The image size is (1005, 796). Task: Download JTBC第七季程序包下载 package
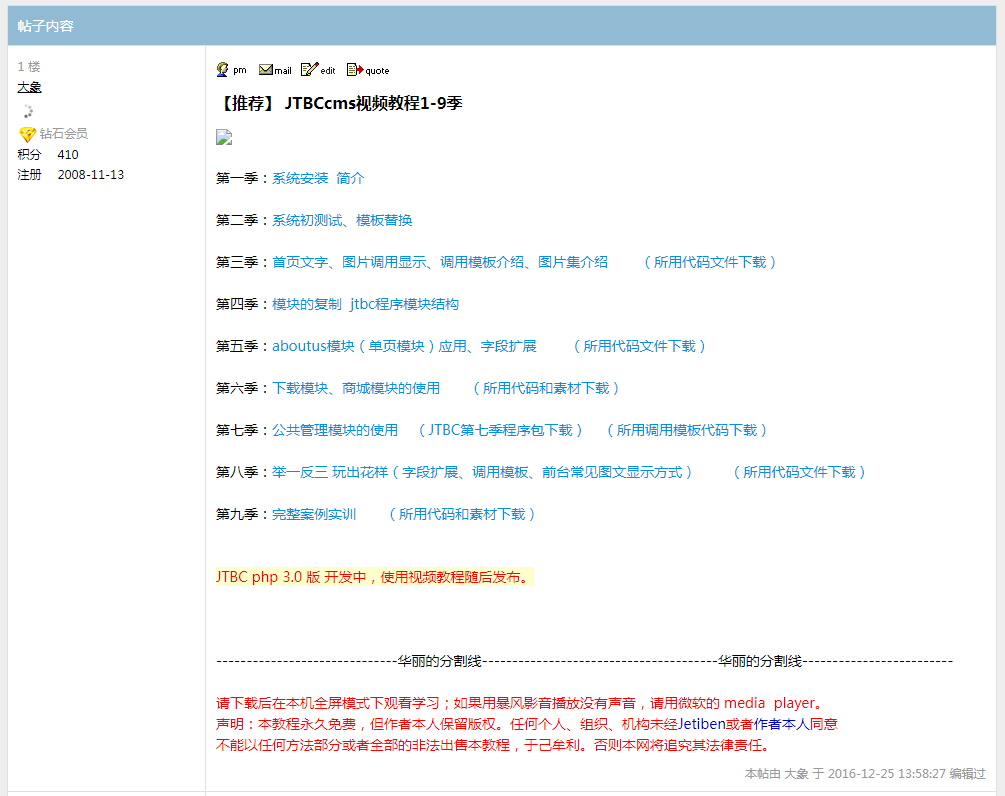pyautogui.click(x=501, y=430)
